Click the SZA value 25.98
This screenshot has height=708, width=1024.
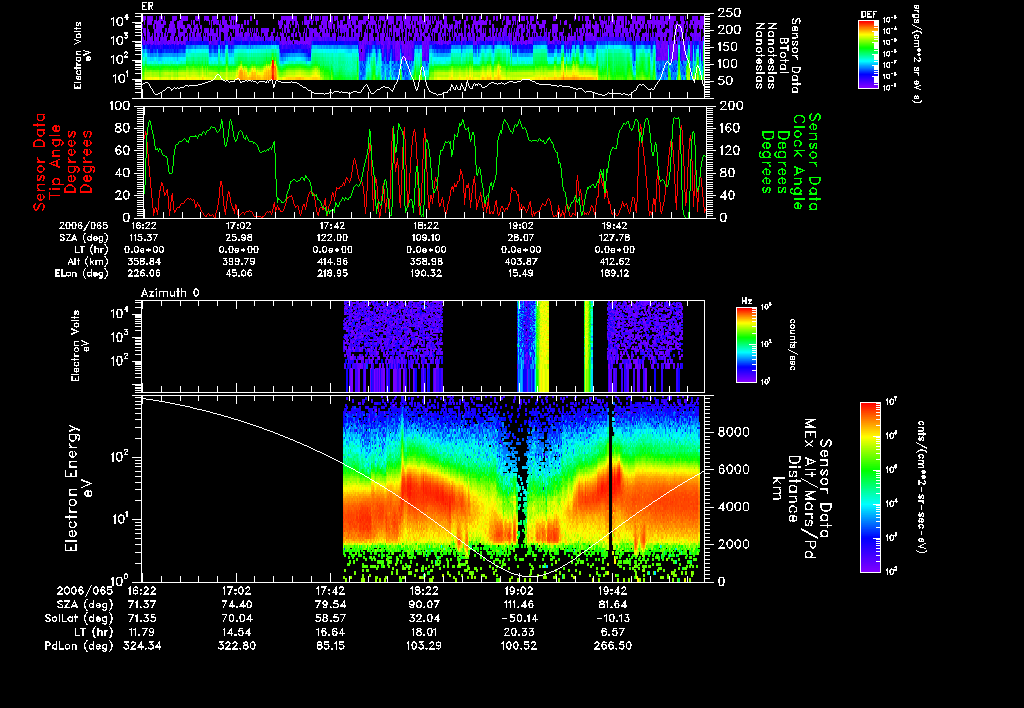pos(238,238)
